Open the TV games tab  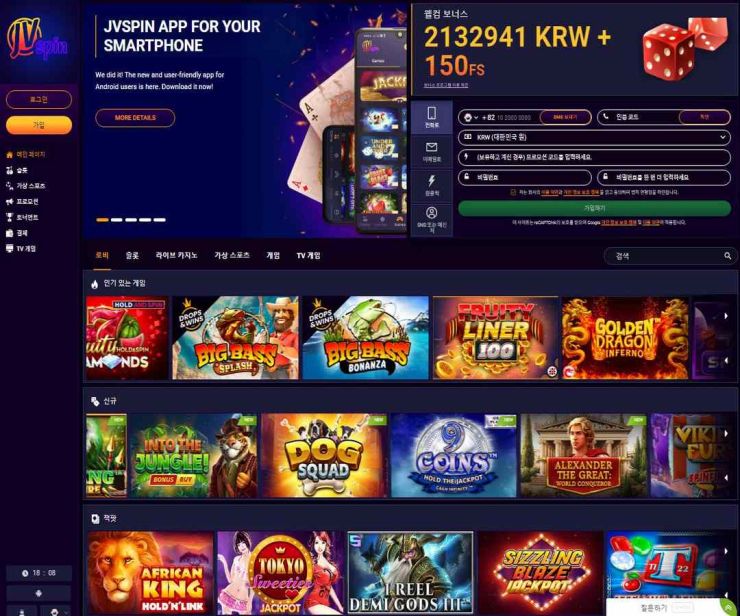[308, 255]
